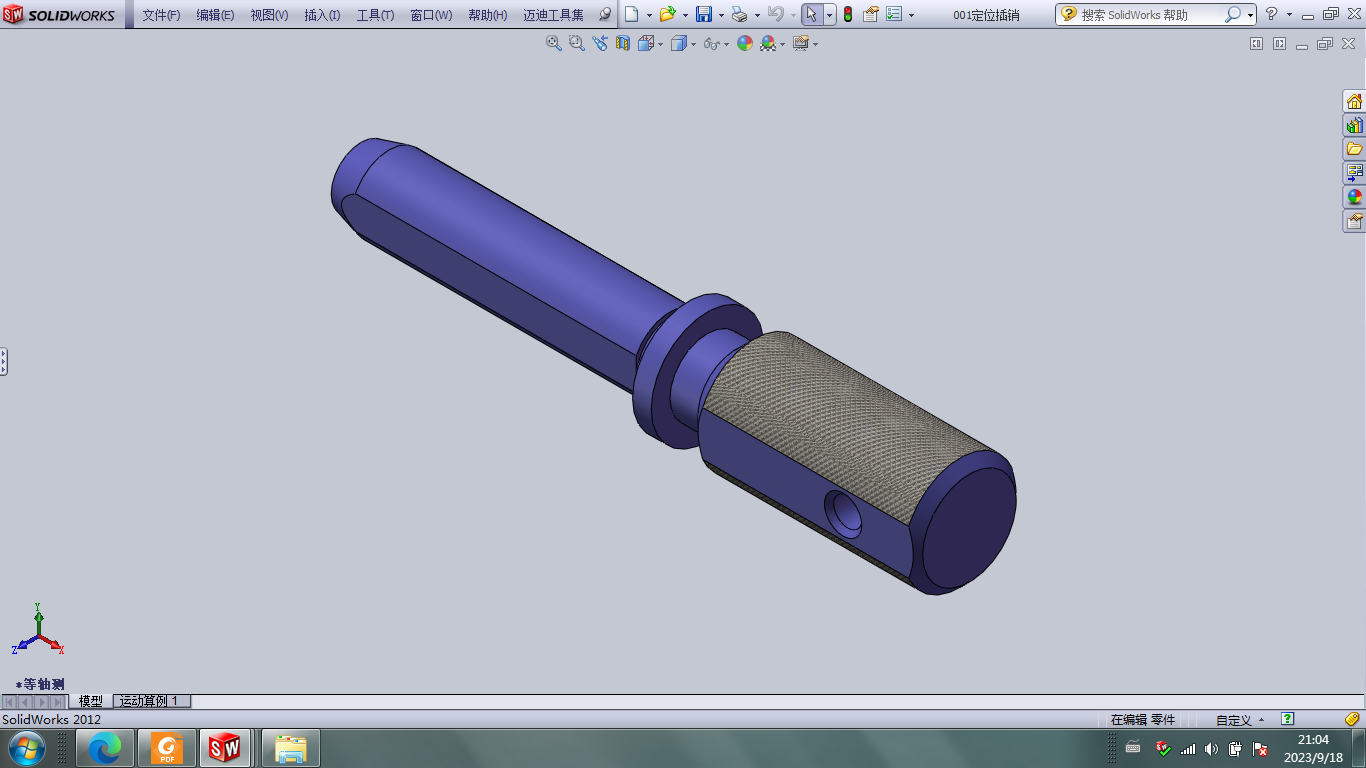
Task: Click the New document icon
Action: pos(631,14)
